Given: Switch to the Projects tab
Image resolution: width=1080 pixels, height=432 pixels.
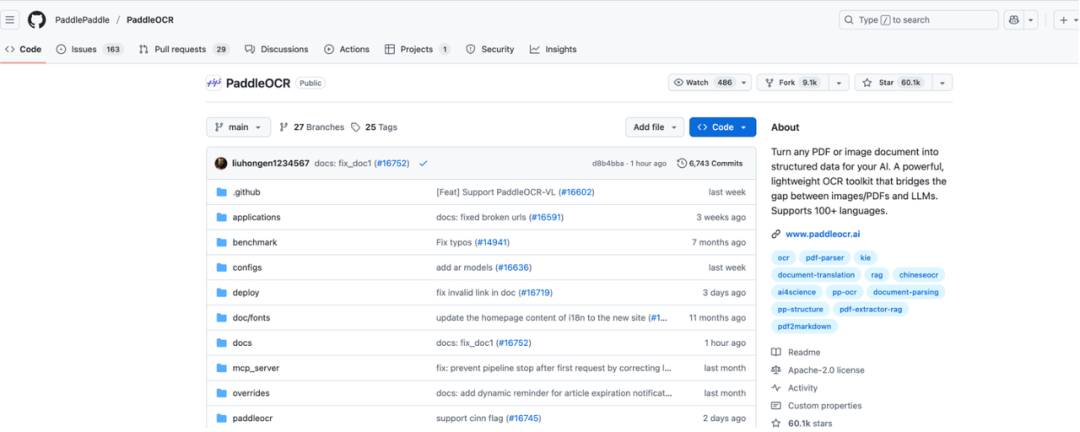Looking at the screenshot, I should [x=417, y=50].
